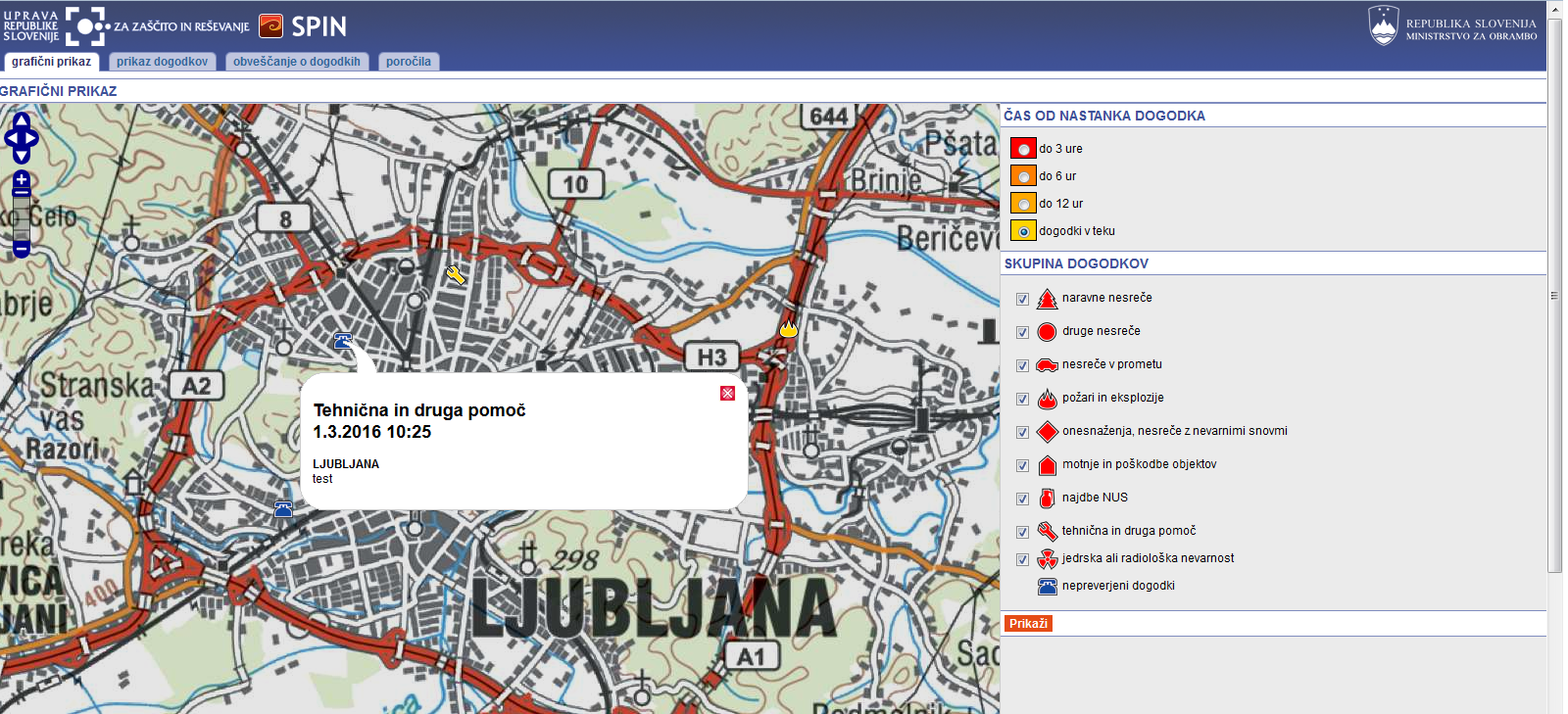
Task: Uncheck the naravne nesreče checkbox
Action: (x=1022, y=299)
